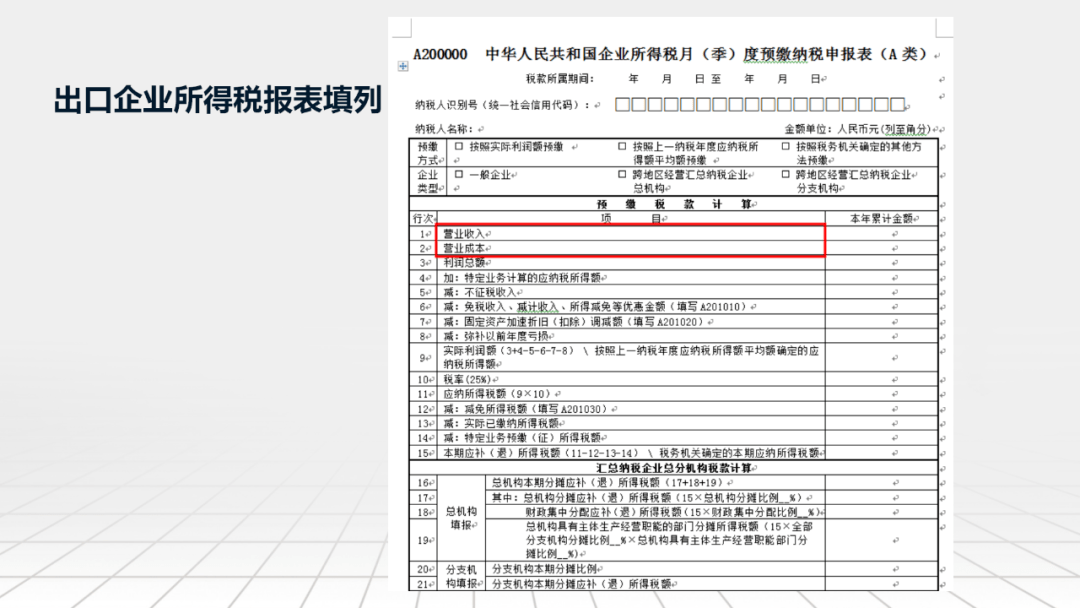Check the 按照实际利润额预缴 checkbox
Screen dimensions: 1080x608
[459, 146]
